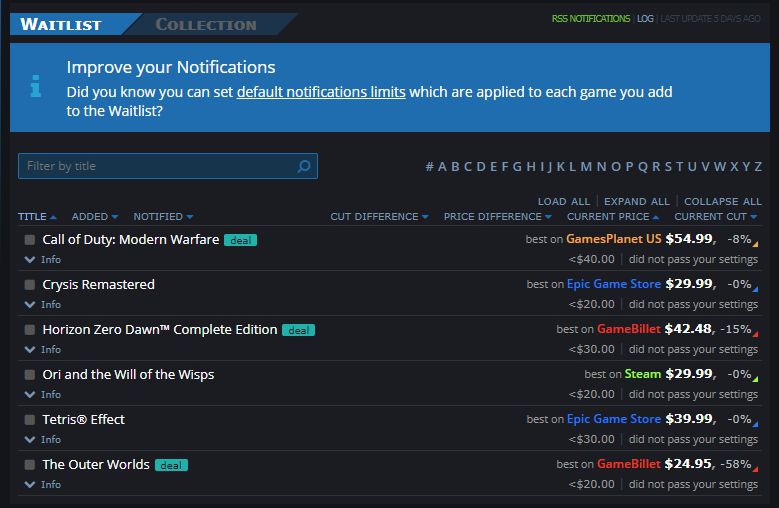
Task: Click blue corner marker on Tetris Effect row
Action: click(756, 424)
